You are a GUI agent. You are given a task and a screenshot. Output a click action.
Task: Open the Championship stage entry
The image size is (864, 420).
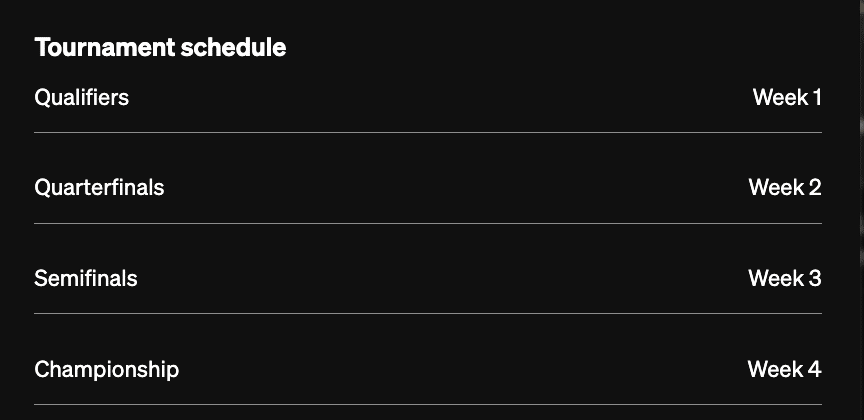tap(107, 369)
